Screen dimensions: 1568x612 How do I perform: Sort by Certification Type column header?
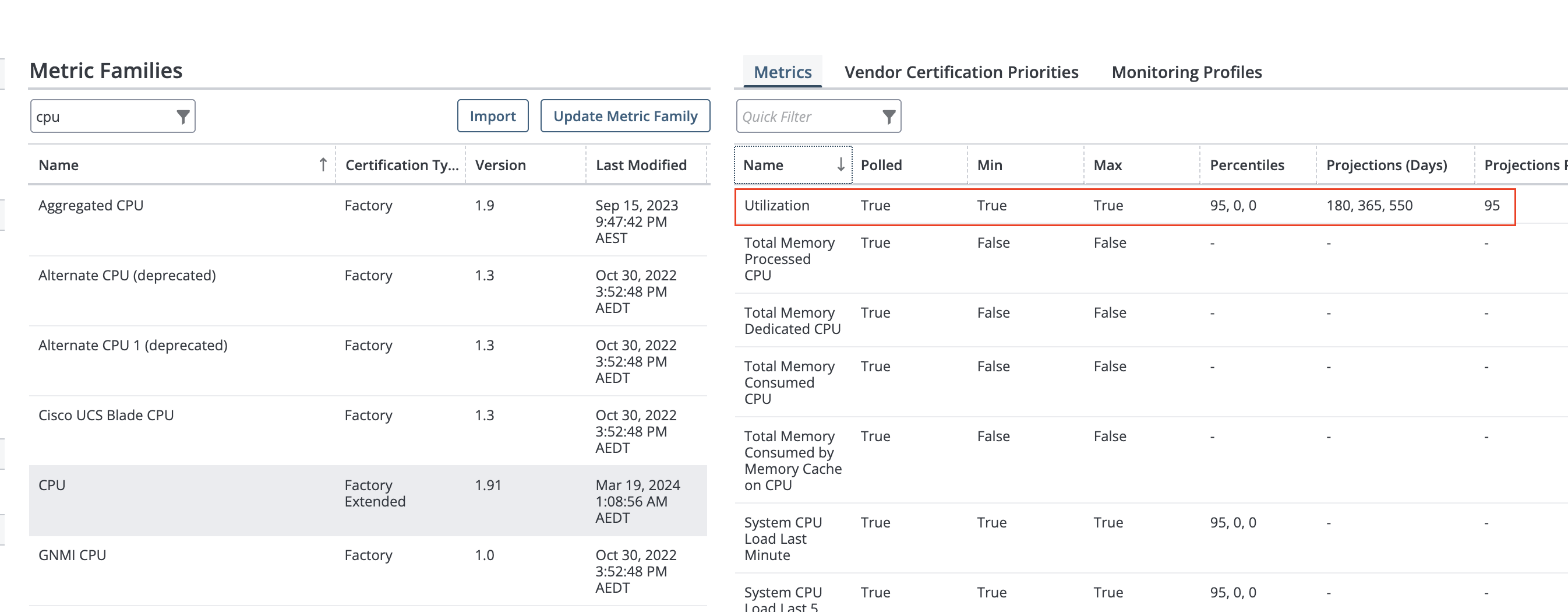coord(401,165)
